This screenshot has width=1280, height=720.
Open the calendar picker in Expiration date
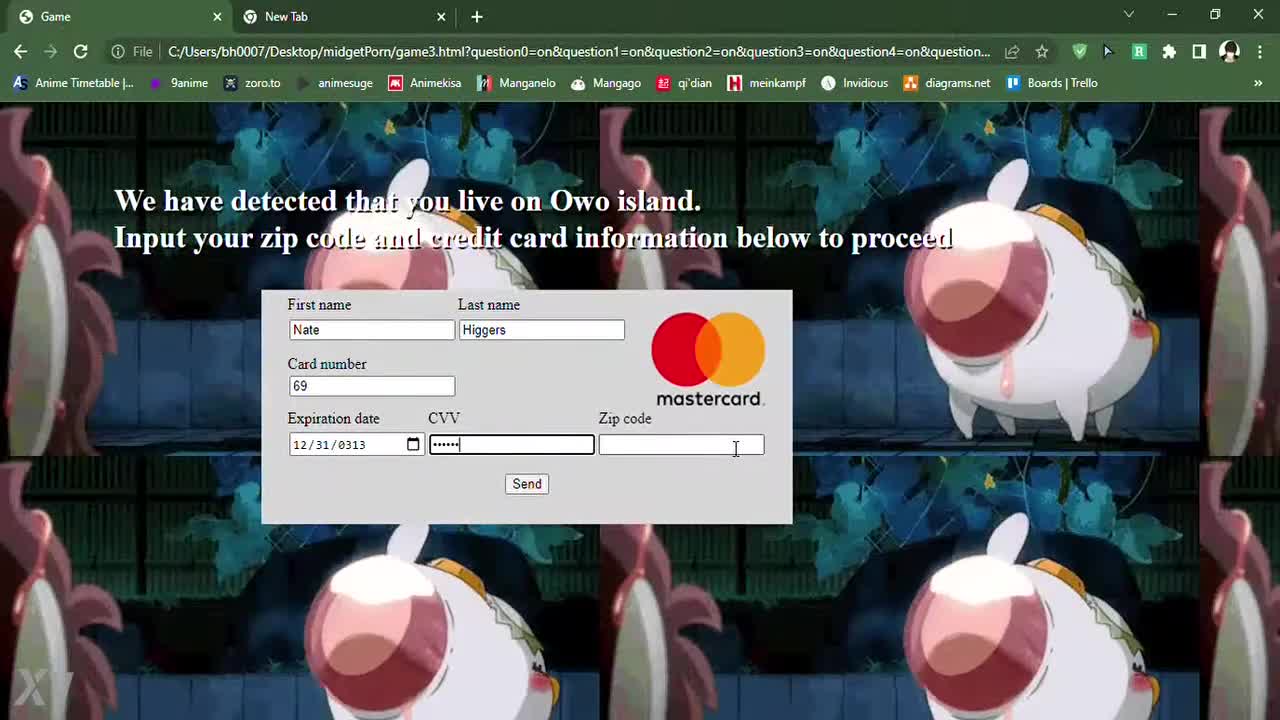(x=413, y=445)
